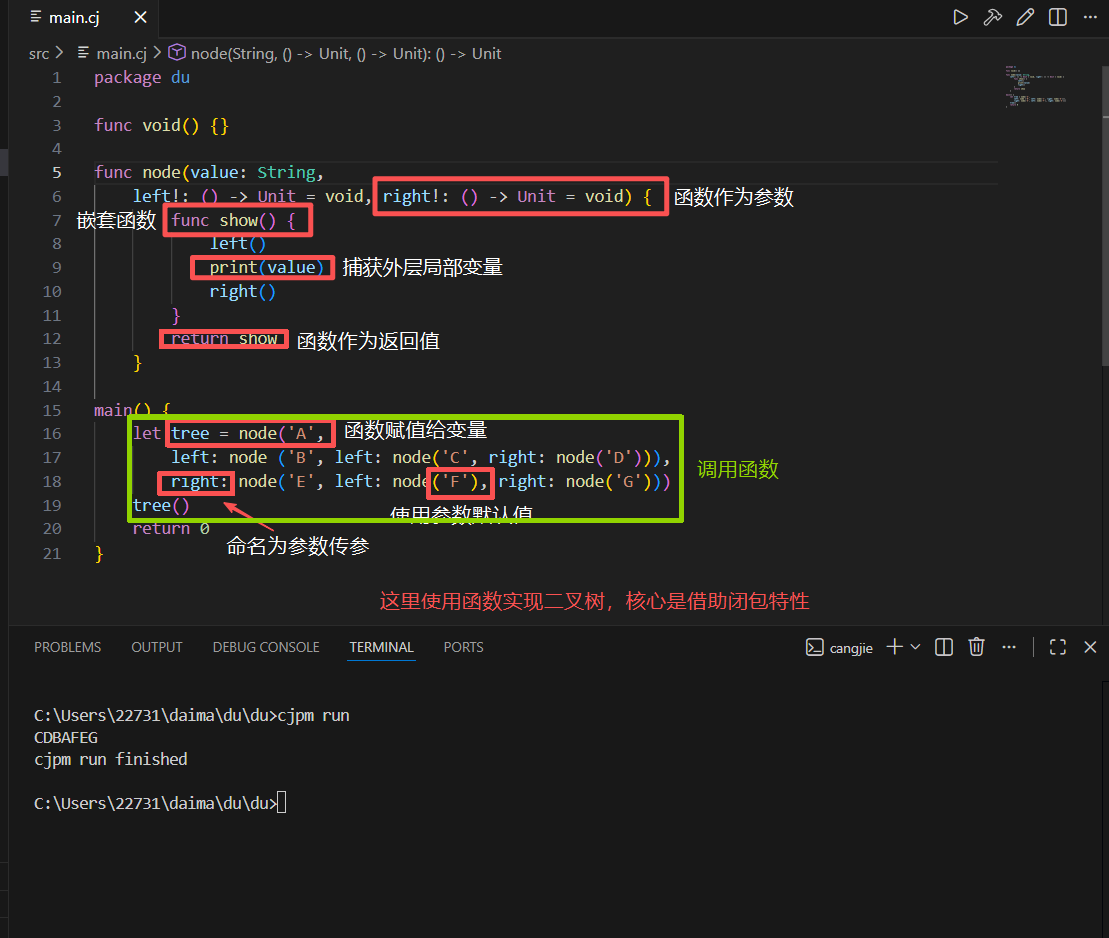Click 'package du' on line 1

coord(142,78)
